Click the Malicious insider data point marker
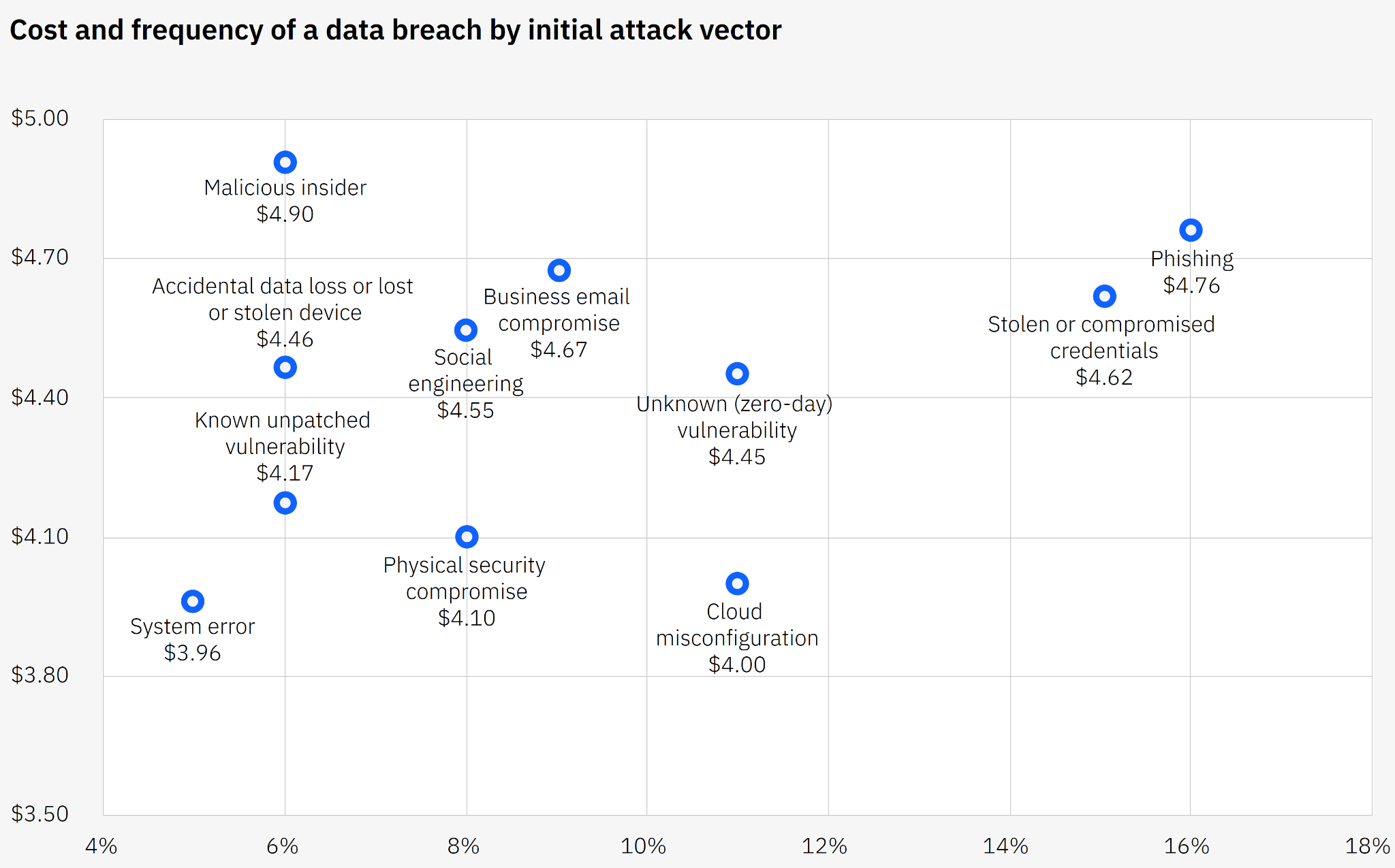Viewport: 1395px width, 868px height. [x=285, y=163]
